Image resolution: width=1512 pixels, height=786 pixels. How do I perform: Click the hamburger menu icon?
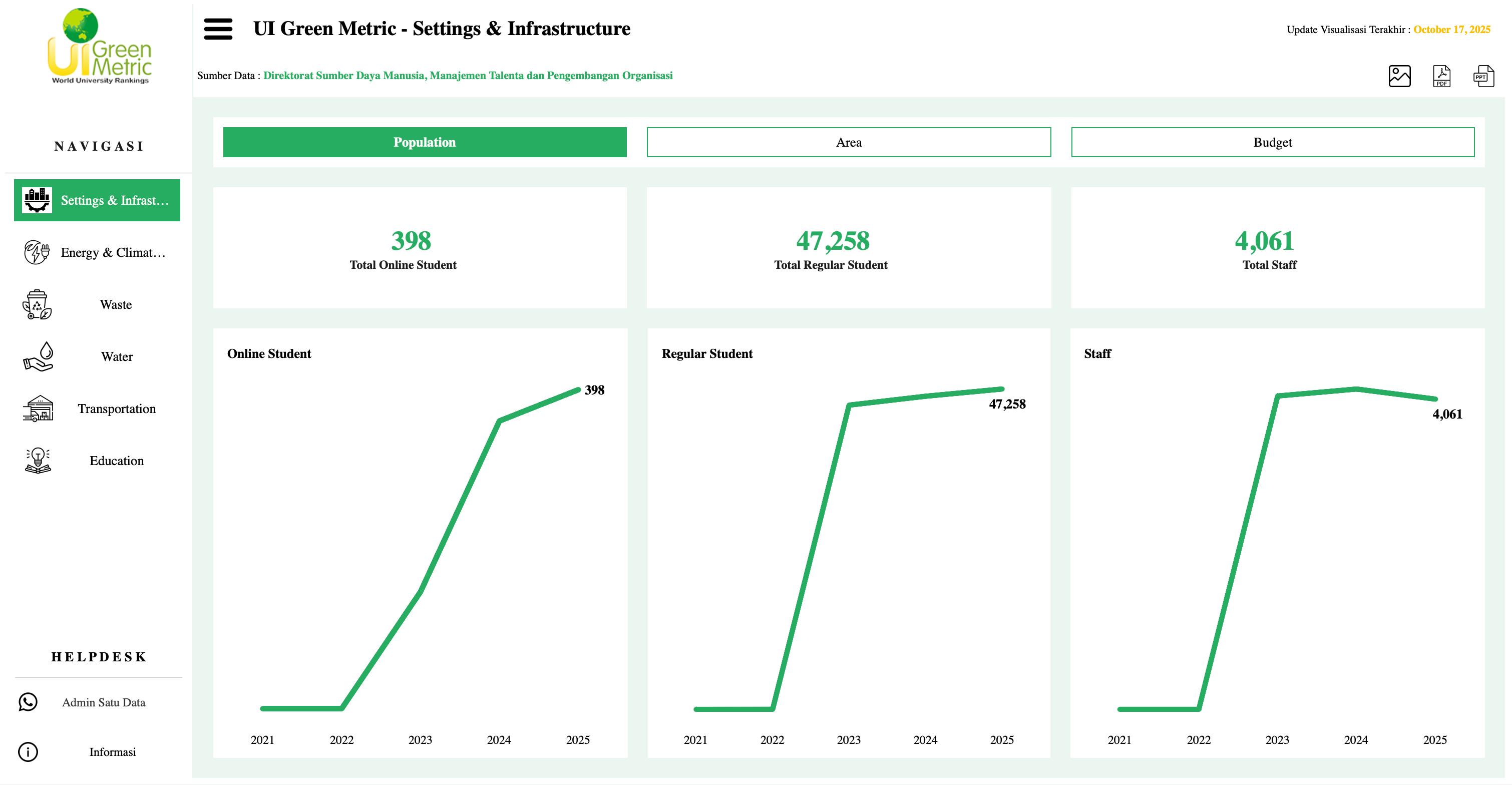pyautogui.click(x=218, y=29)
